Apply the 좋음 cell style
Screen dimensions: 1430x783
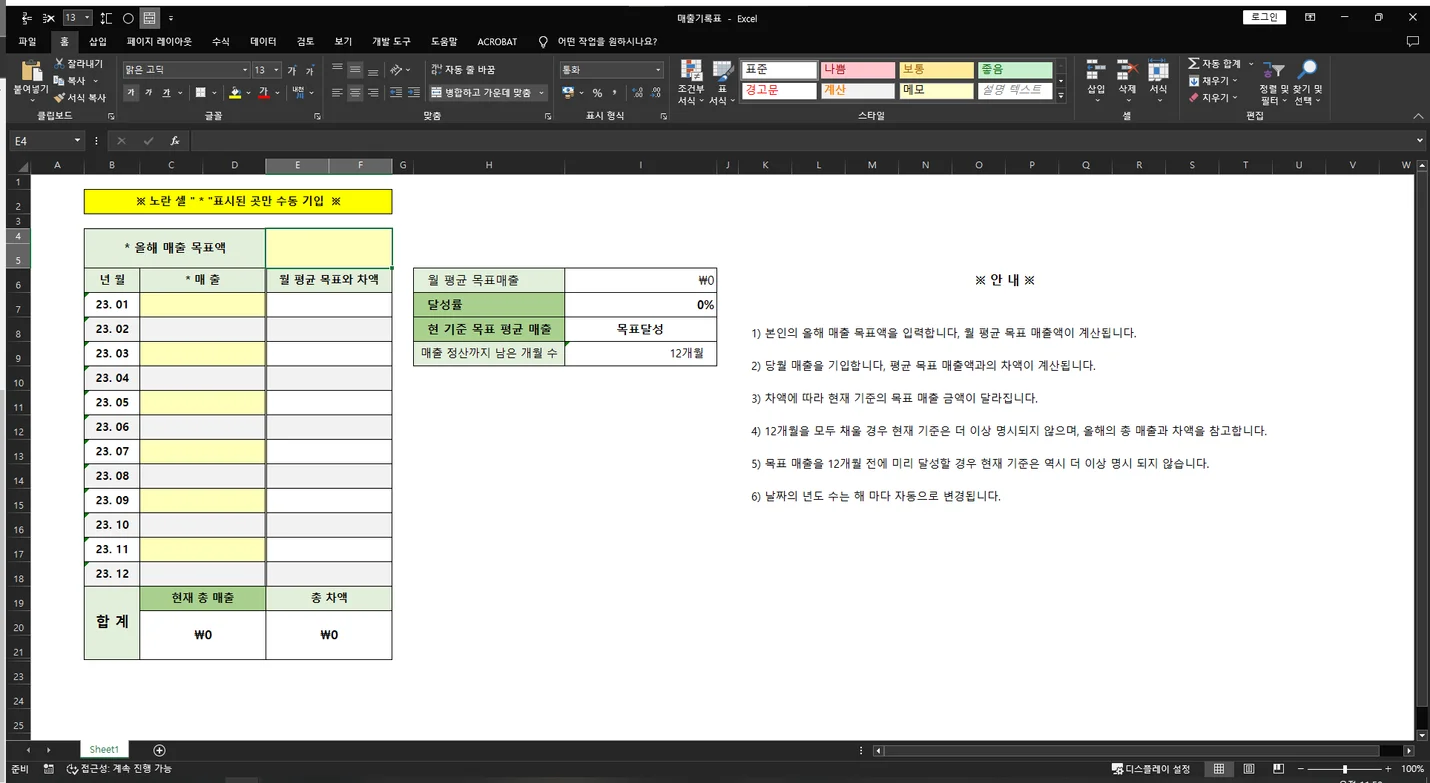pyautogui.click(x=1015, y=70)
